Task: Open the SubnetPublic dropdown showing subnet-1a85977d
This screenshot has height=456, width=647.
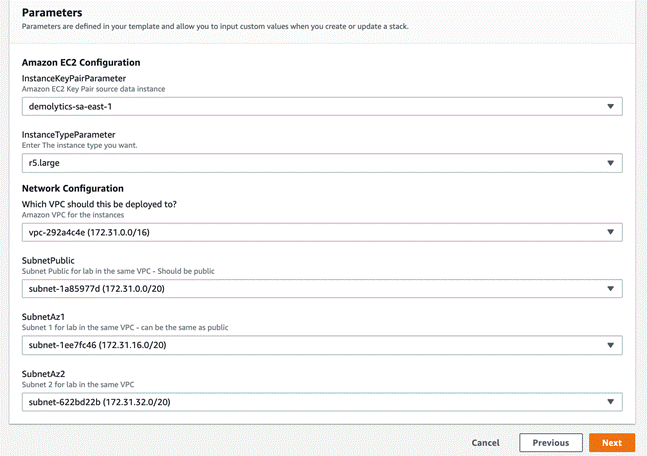Action: [x=322, y=288]
